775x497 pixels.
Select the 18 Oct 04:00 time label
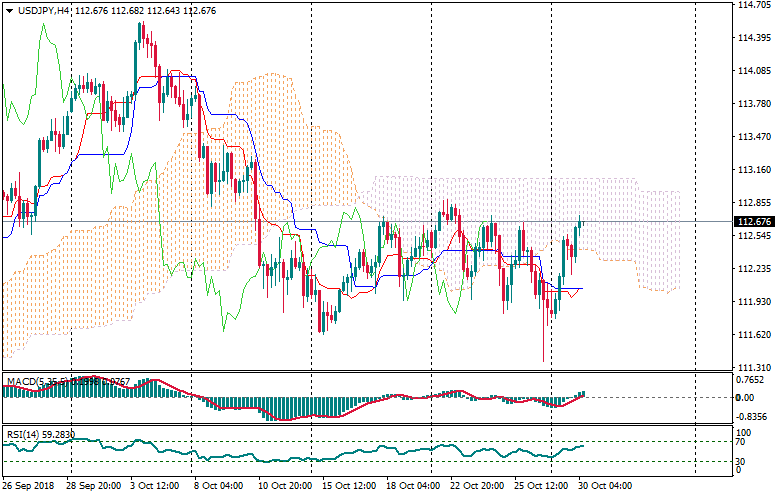coord(413,486)
